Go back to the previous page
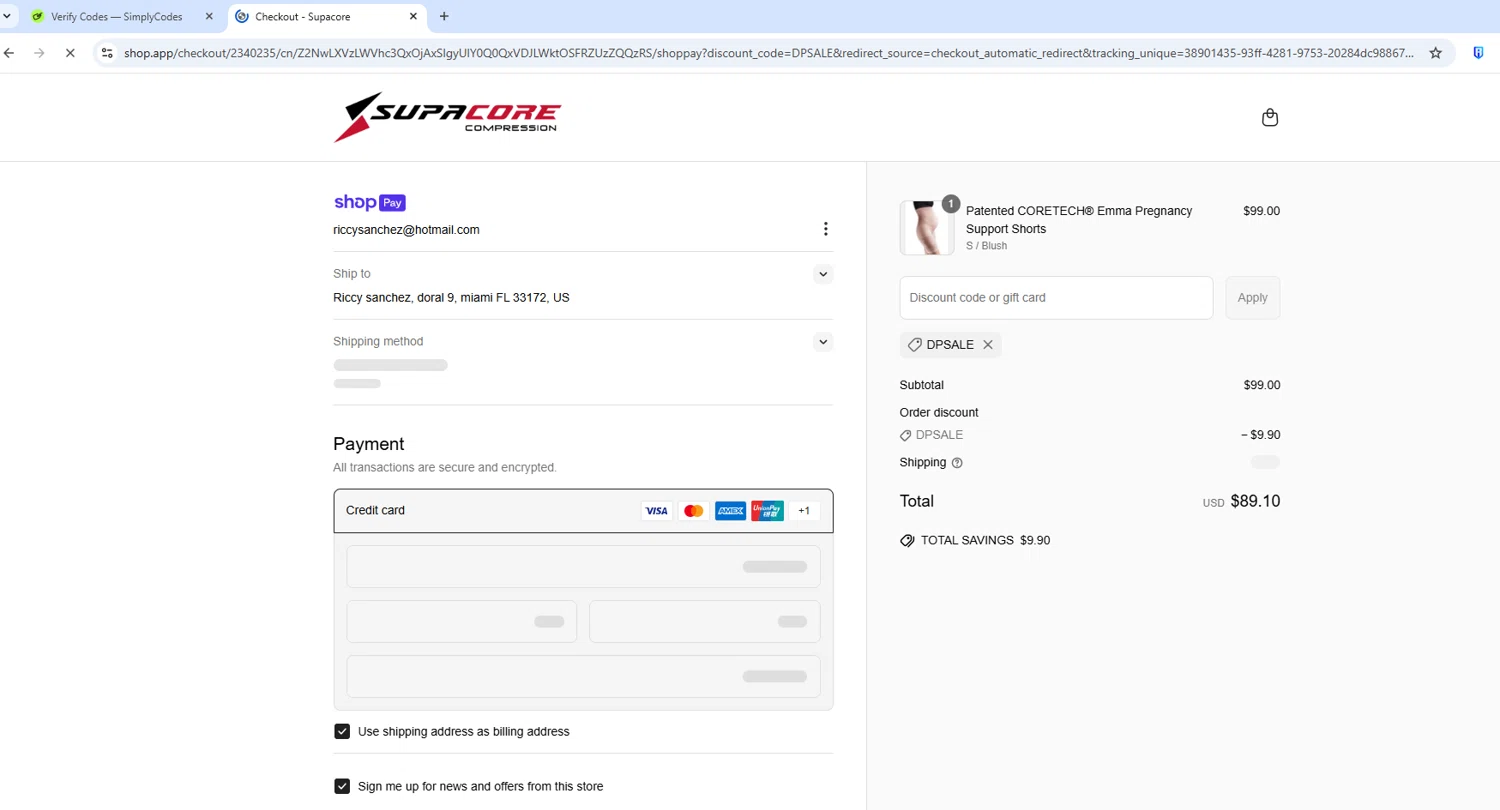 [x=9, y=53]
